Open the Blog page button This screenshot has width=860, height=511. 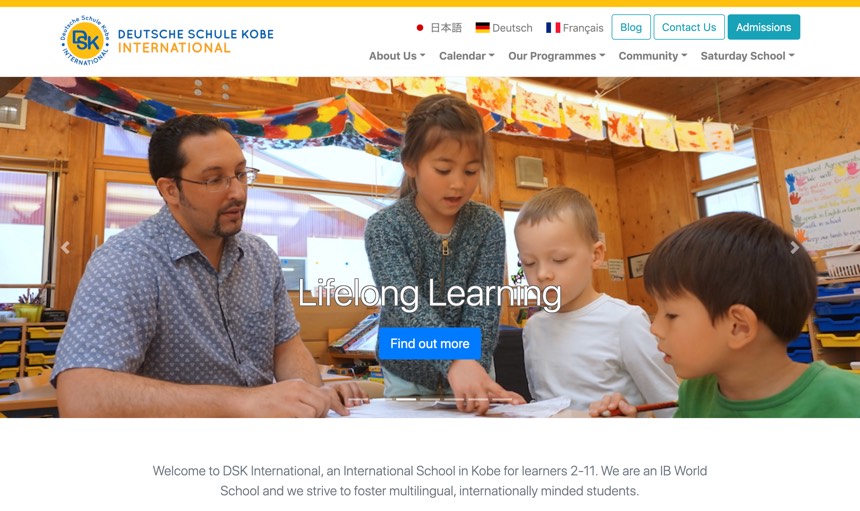pyautogui.click(x=631, y=27)
